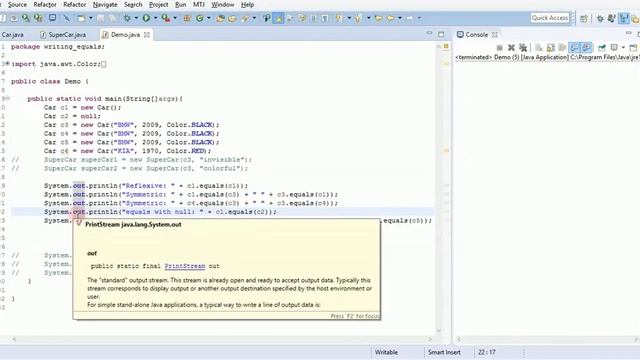The height and width of the screenshot is (360, 640).
Task: Click the Quick Access search field
Action: [550, 18]
